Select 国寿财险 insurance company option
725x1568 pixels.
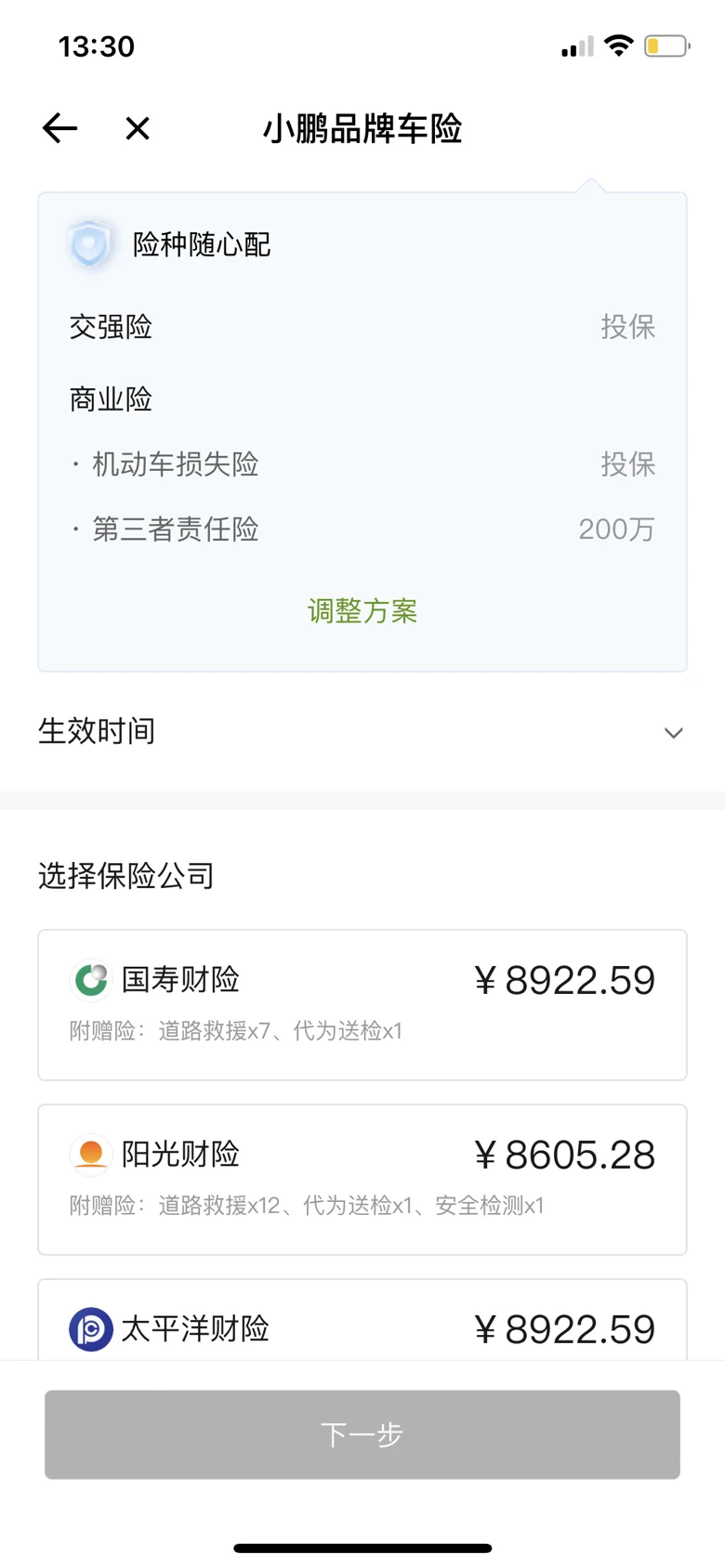click(362, 1004)
